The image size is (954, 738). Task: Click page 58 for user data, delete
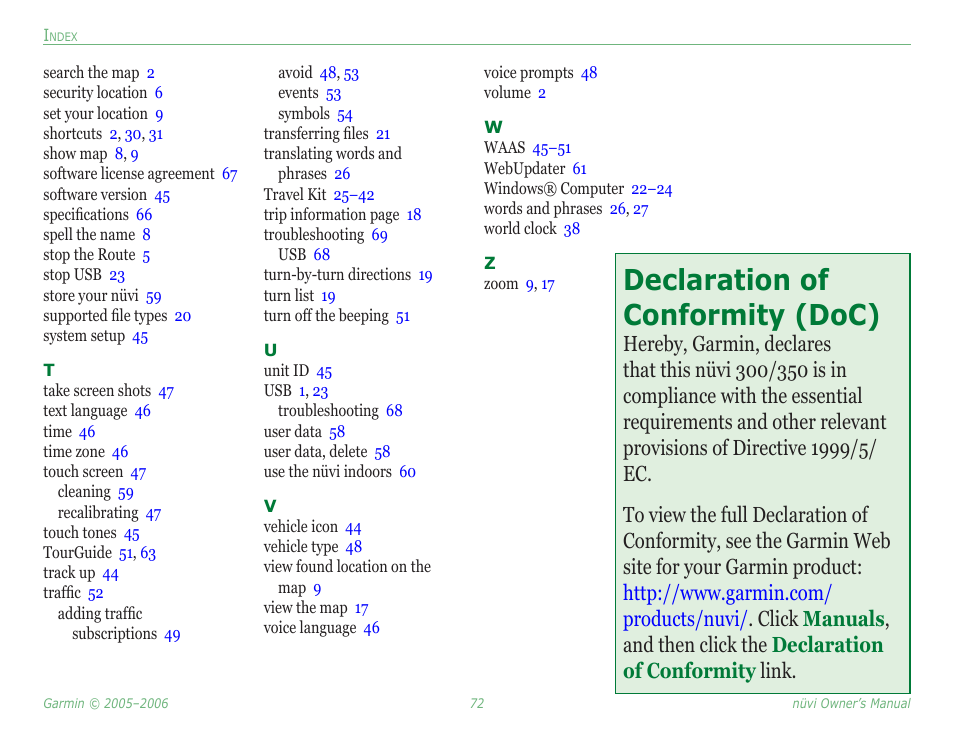coord(382,452)
